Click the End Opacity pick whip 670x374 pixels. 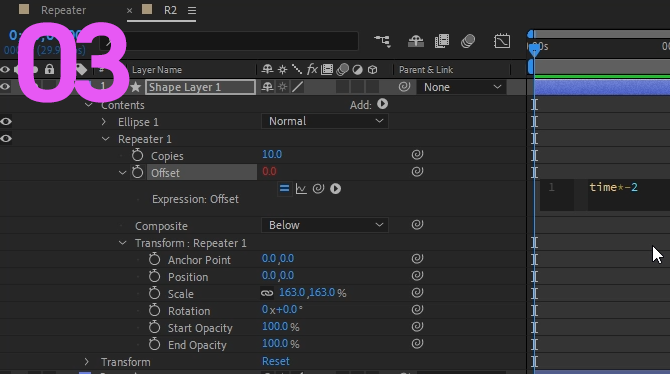pos(417,344)
